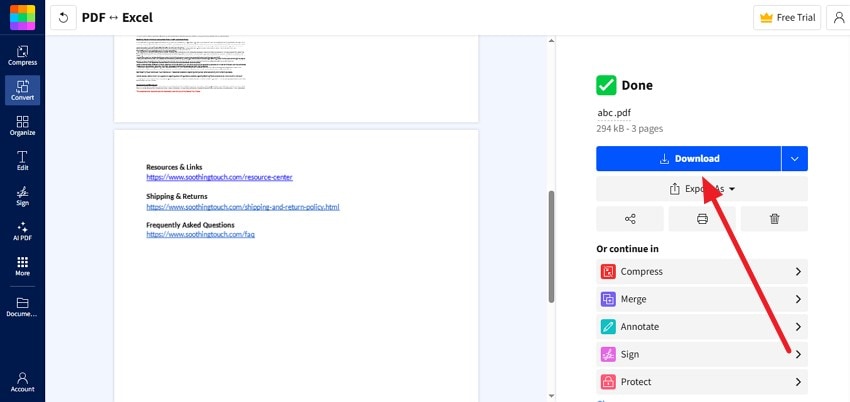
Task: Open the Export As dropdown
Action: 702,189
